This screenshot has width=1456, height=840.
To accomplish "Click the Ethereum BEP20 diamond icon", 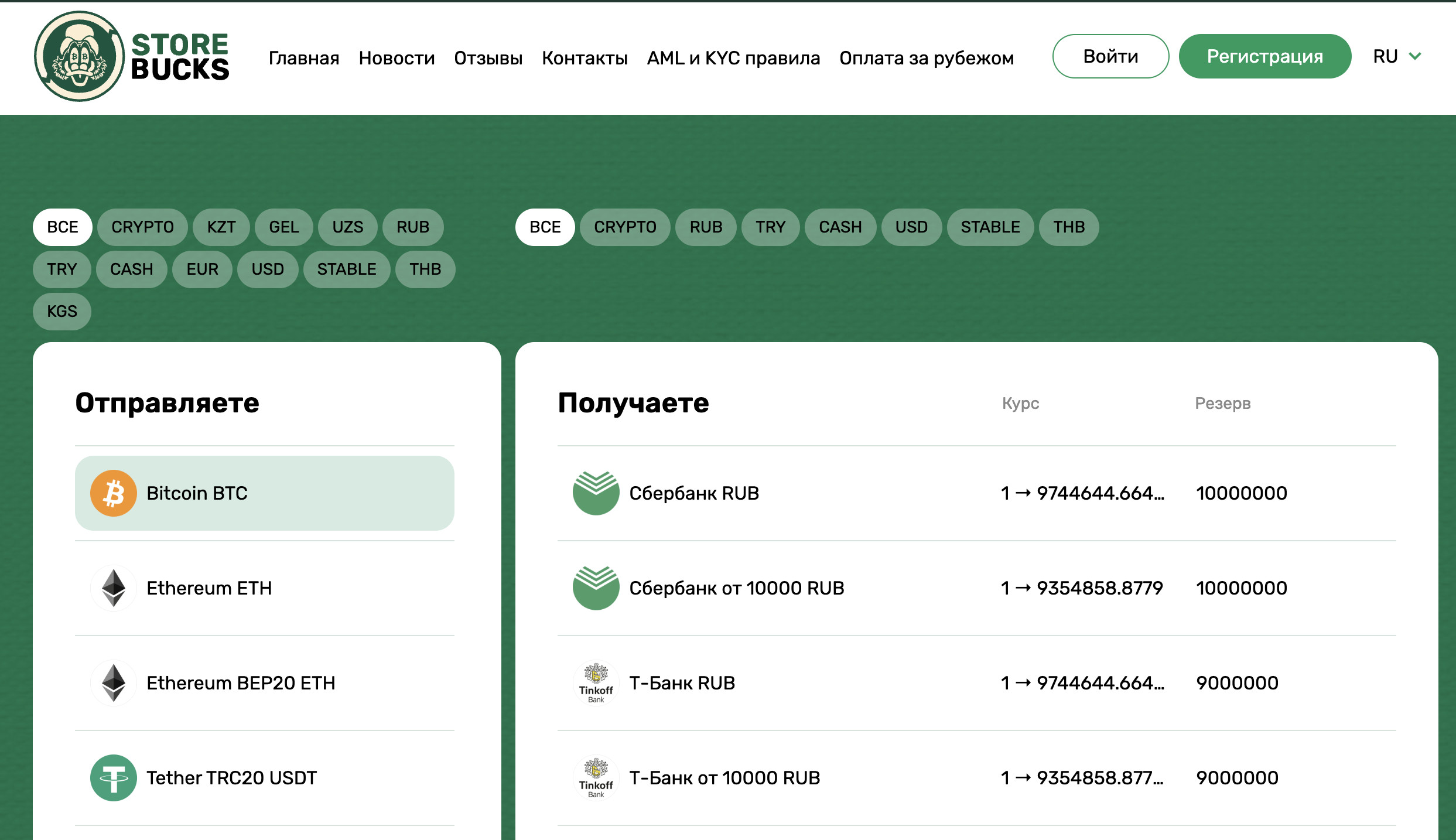I will 114,683.
